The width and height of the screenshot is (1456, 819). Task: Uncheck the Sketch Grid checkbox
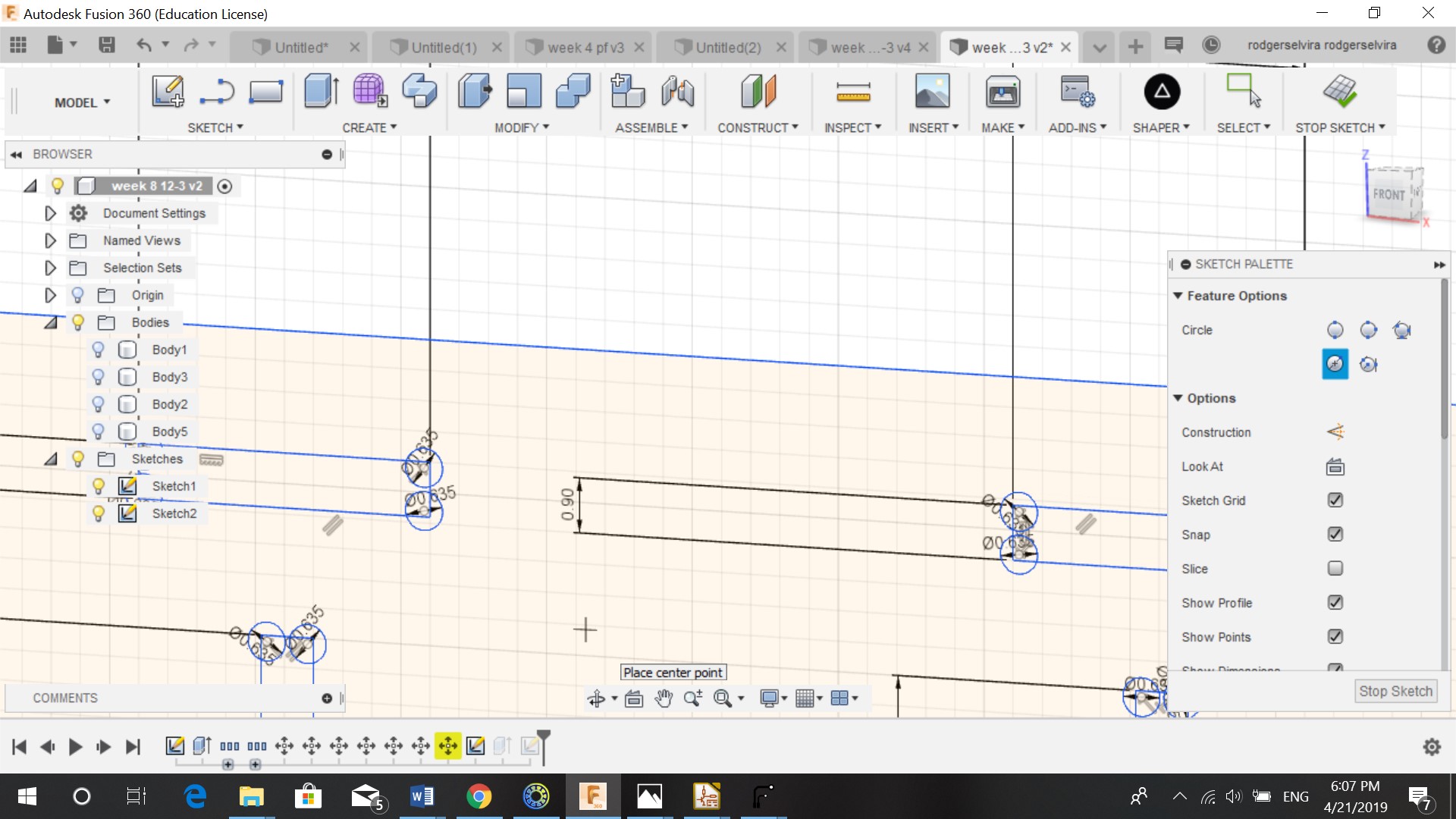(1335, 500)
